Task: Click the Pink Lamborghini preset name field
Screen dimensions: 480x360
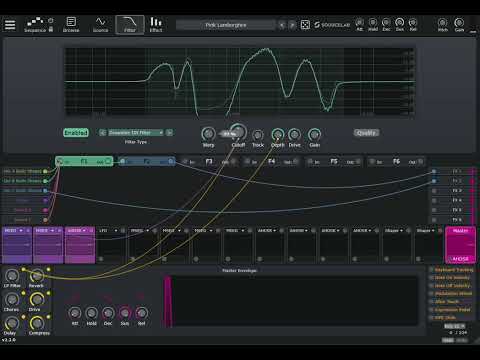Action: [226, 25]
